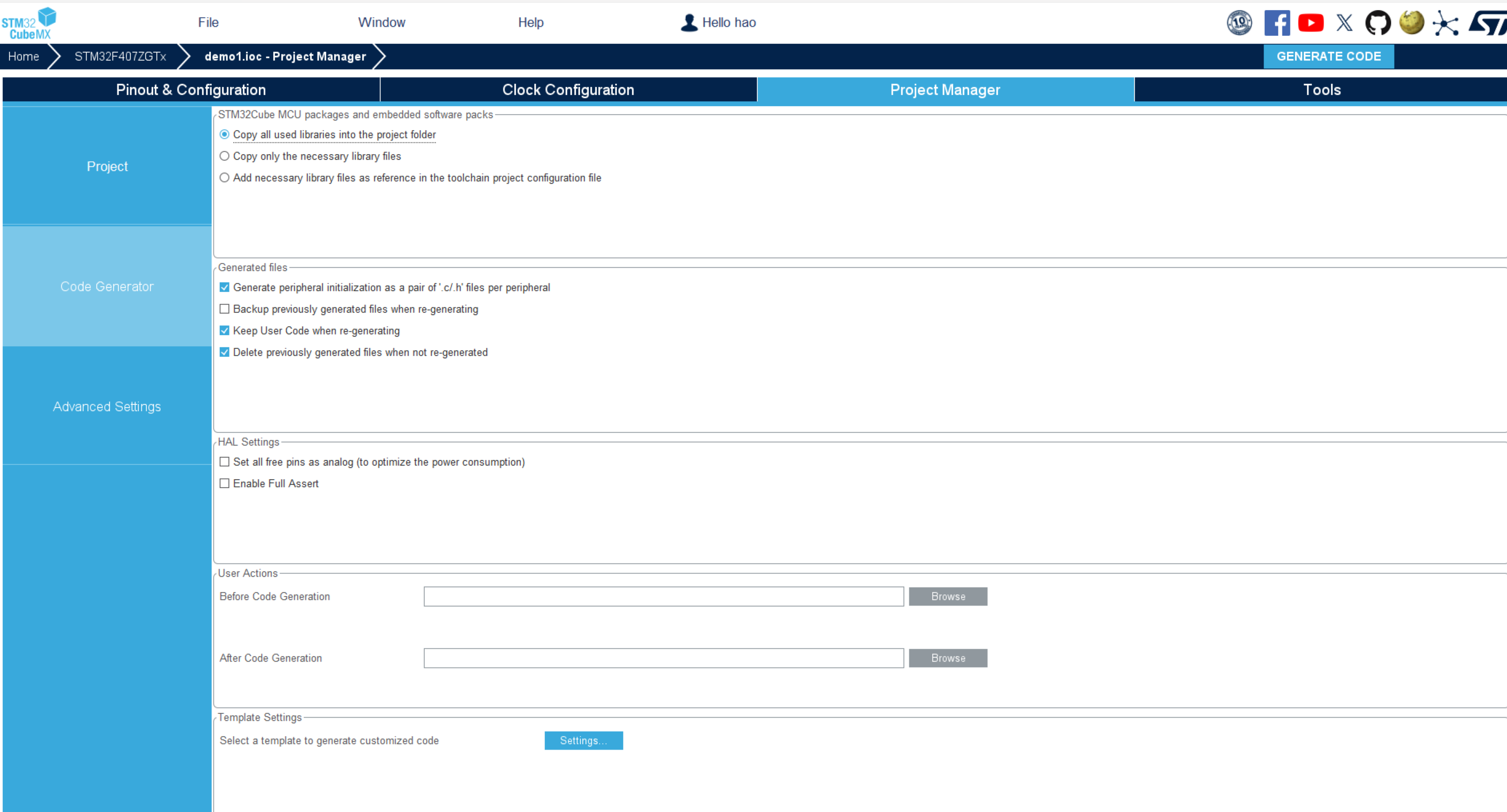Viewport: 1507px width, 812px height.
Task: Click the ST logo icon
Action: pyautogui.click(x=1487, y=23)
